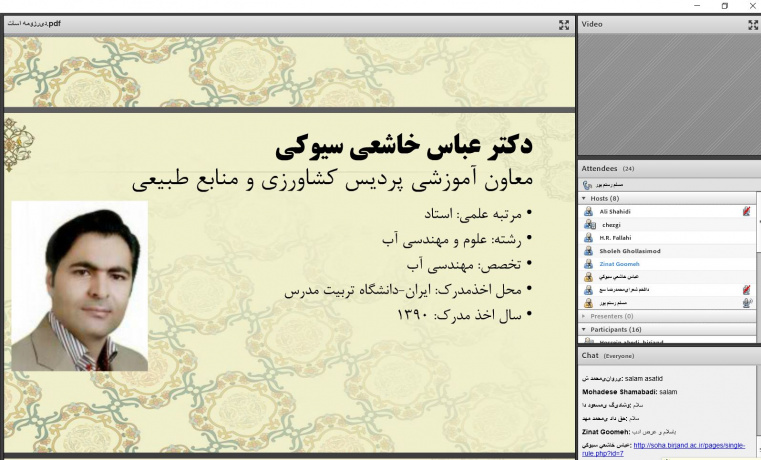This screenshot has height=460, width=761.
Task: Click the presenter photo on the slide
Action: (80, 286)
